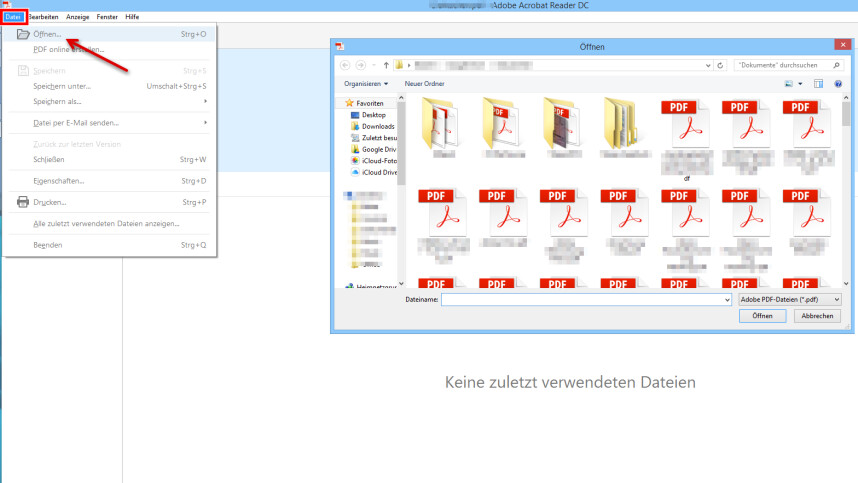
Task: Close the Öffnen dialog
Action: [843, 45]
